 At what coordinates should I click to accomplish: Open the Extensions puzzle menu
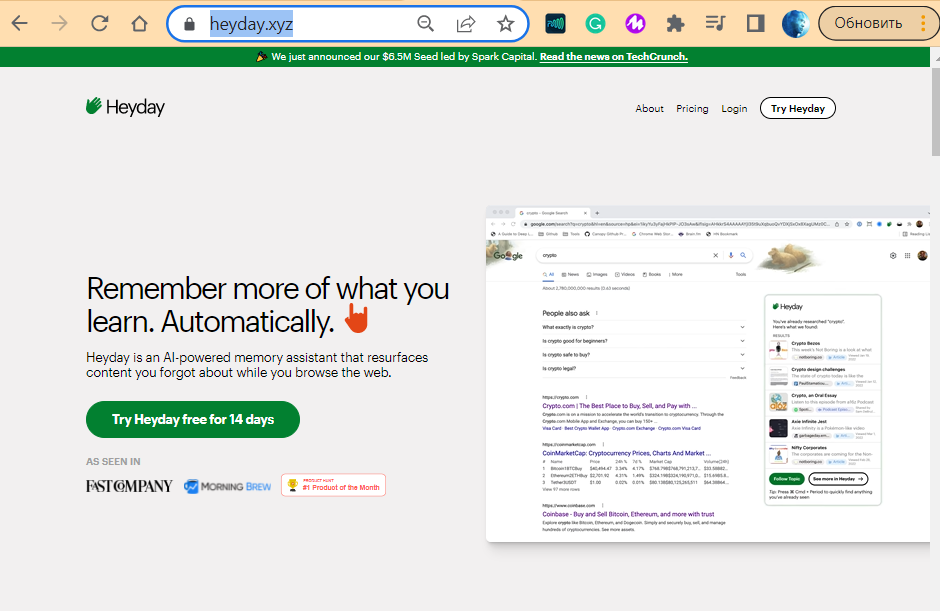coord(676,23)
